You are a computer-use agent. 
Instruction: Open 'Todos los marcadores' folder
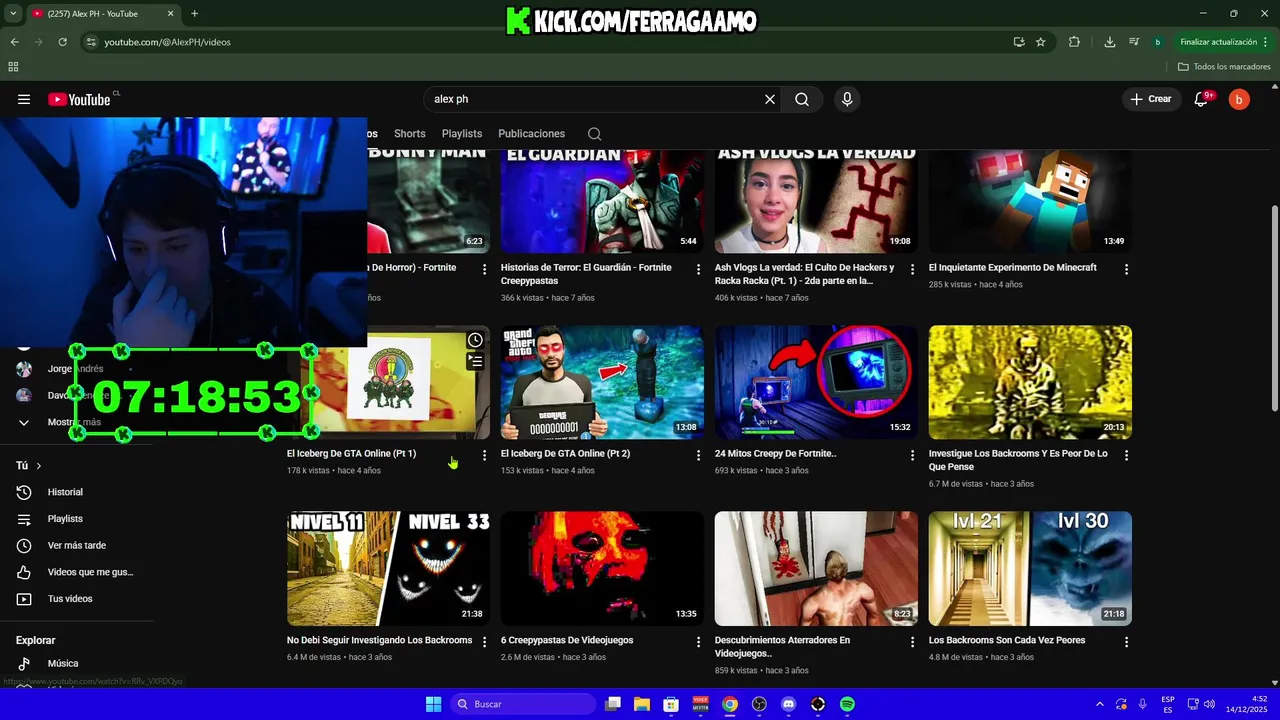click(x=1224, y=67)
